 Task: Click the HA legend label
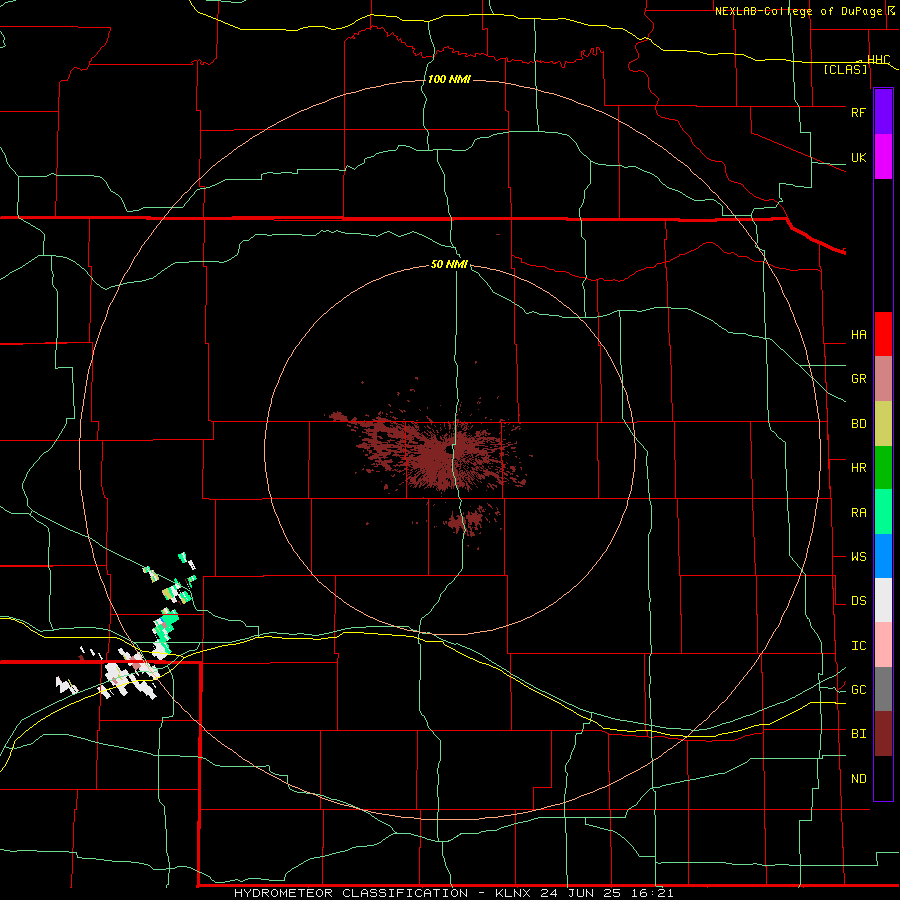[x=858, y=335]
